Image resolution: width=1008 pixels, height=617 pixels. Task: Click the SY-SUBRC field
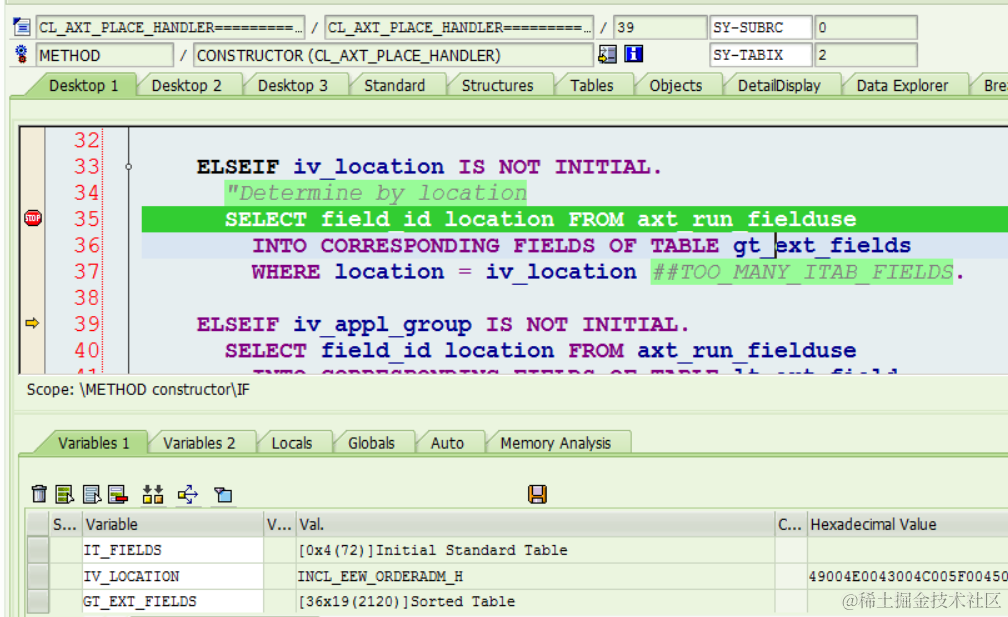(x=760, y=27)
